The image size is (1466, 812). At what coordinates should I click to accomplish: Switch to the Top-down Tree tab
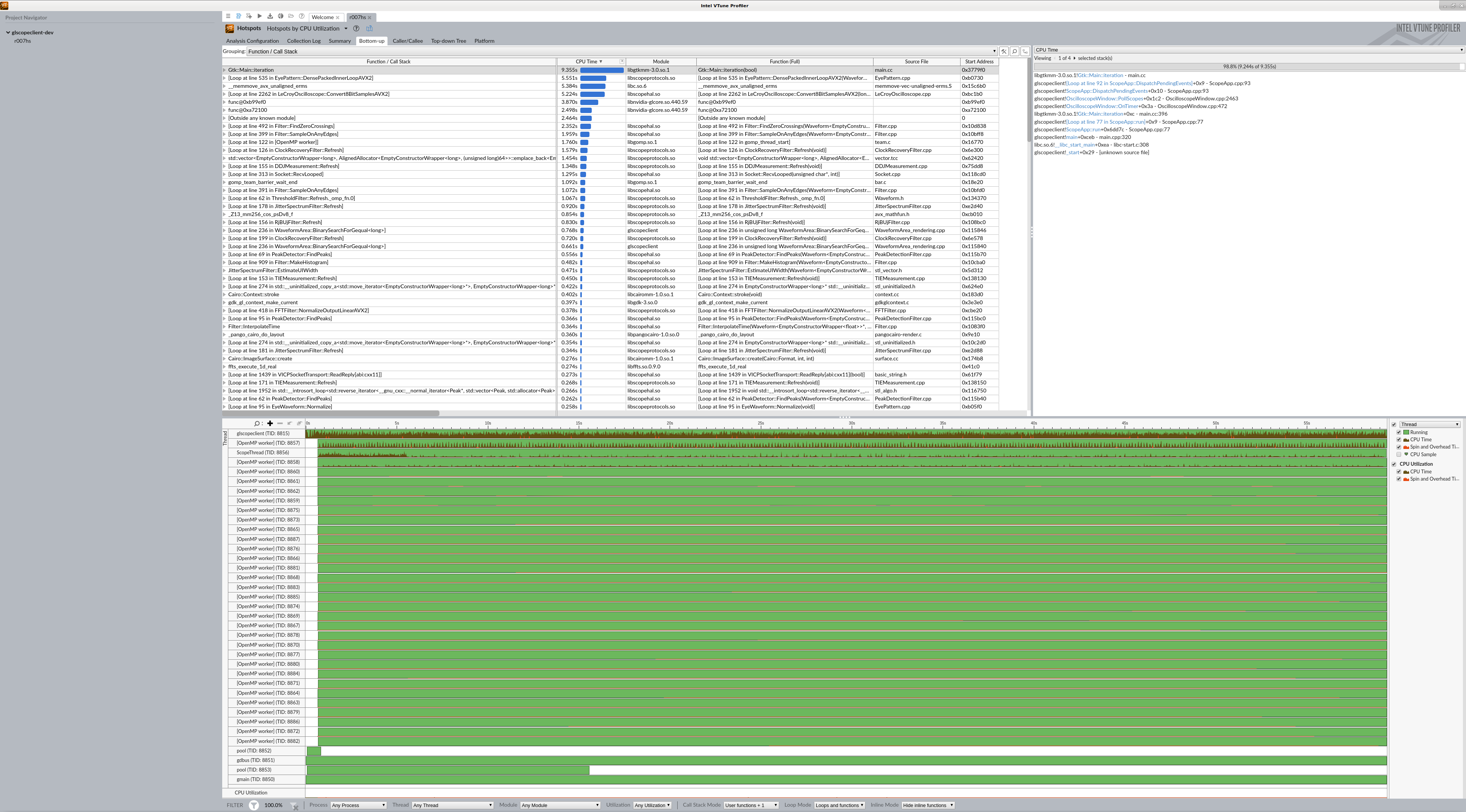(x=448, y=41)
